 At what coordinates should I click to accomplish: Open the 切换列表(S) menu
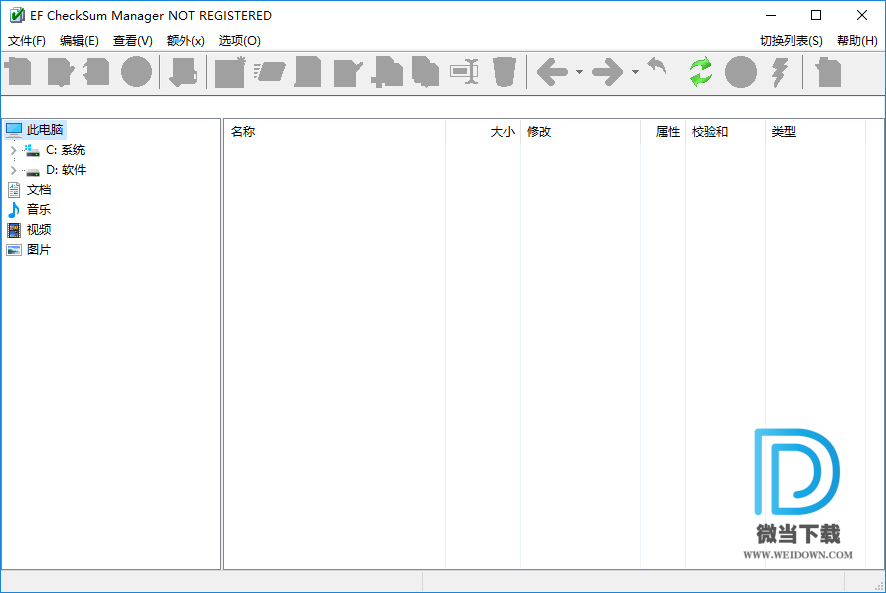pos(791,41)
